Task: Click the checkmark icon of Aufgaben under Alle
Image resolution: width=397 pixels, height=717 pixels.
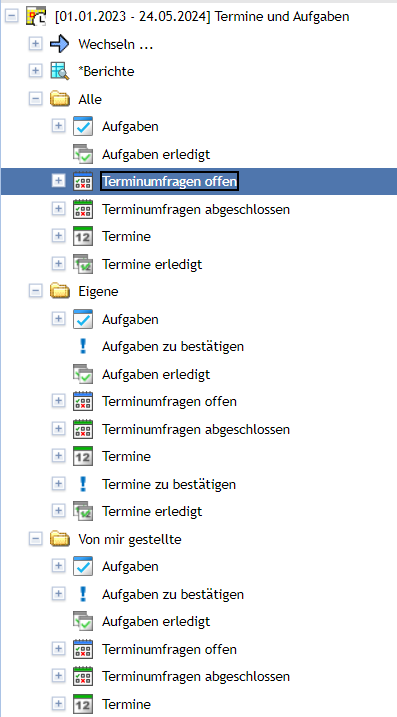Action: 83,126
